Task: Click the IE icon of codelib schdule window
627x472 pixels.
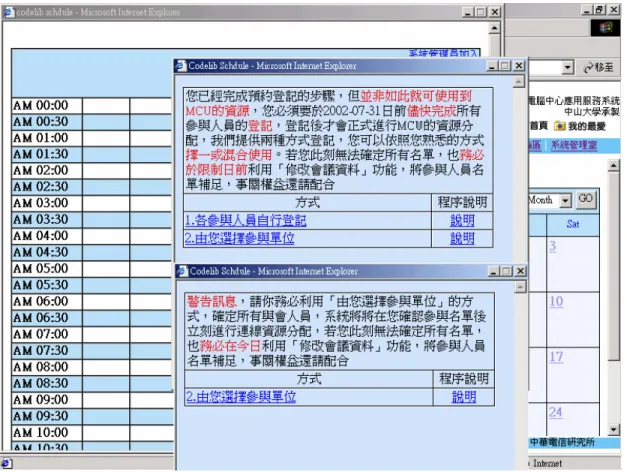Action: [9, 12]
